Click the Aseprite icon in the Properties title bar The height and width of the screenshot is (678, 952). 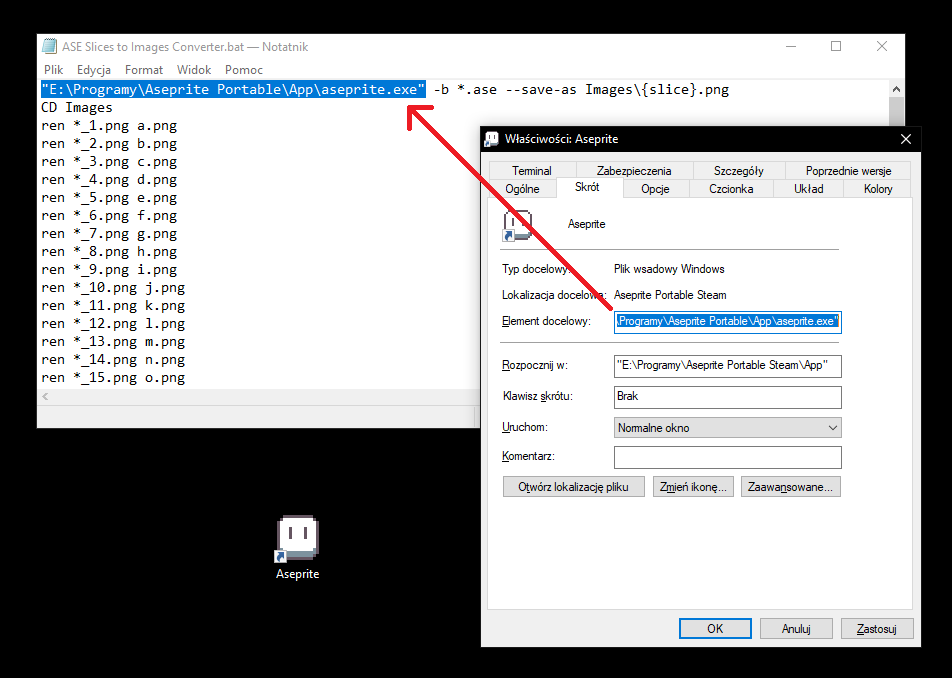[491, 139]
